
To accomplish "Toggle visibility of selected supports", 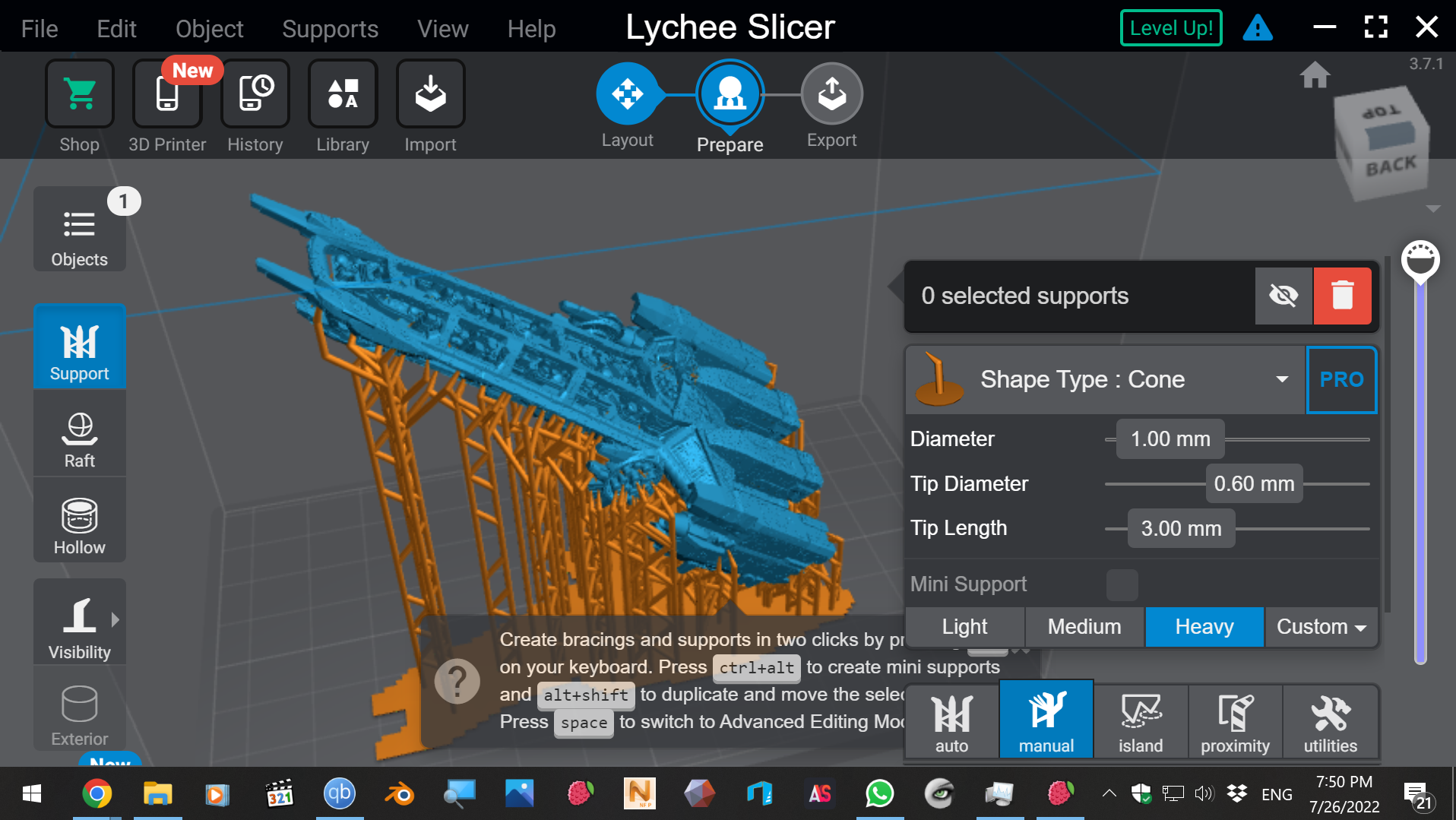I will coord(1283,296).
